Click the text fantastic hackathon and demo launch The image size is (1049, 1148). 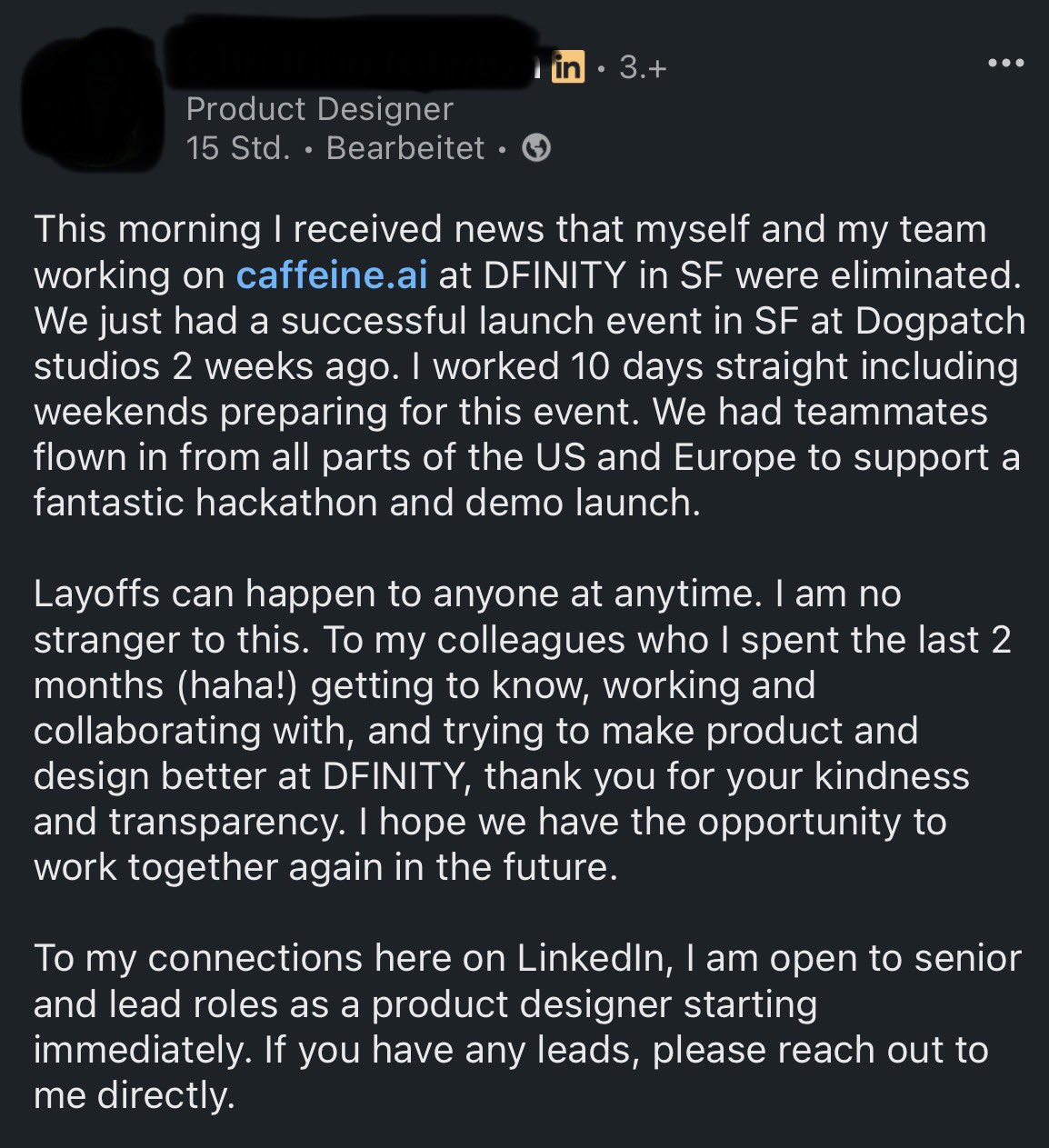click(367, 503)
